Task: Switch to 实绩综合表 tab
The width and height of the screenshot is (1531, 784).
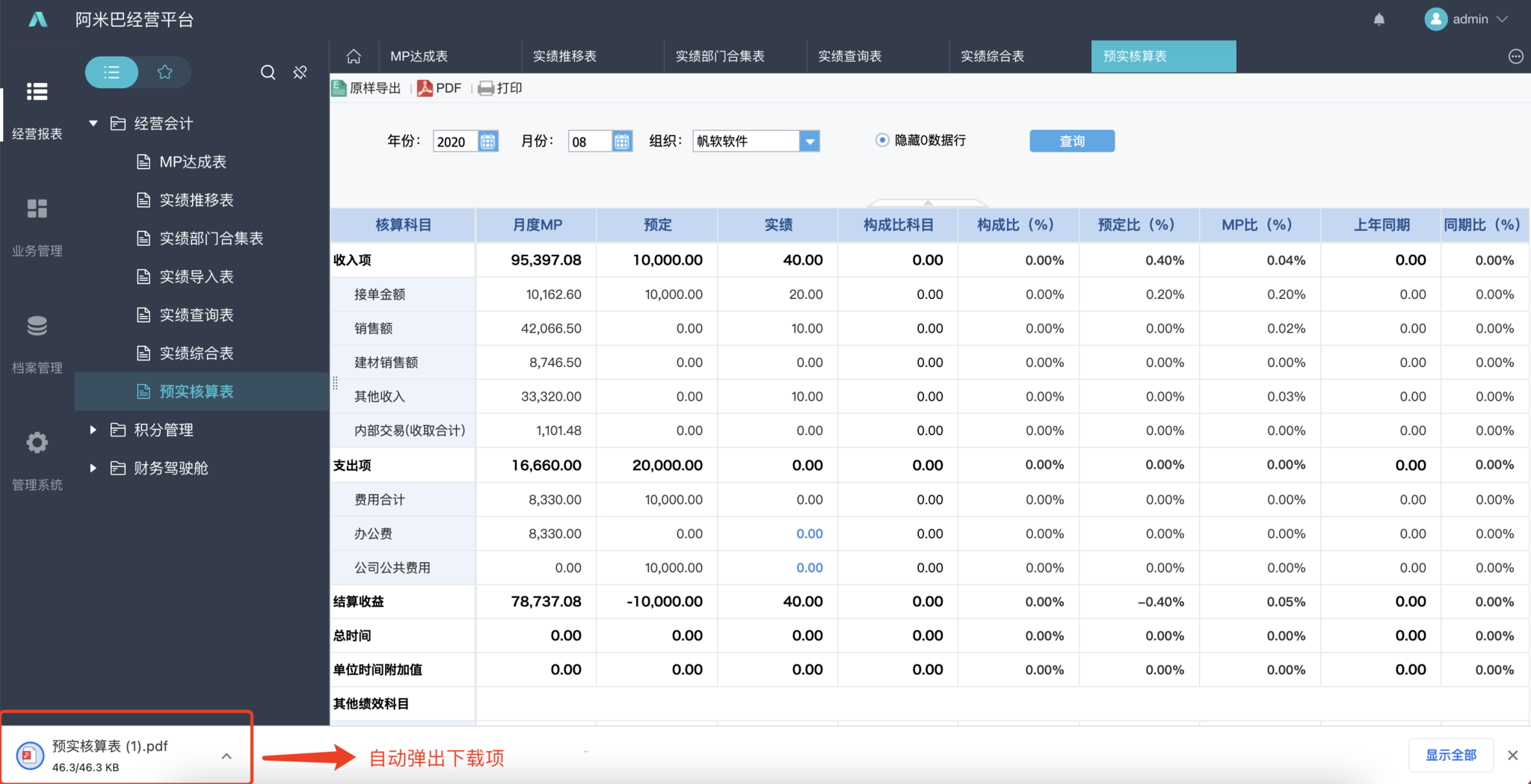Action: [992, 57]
